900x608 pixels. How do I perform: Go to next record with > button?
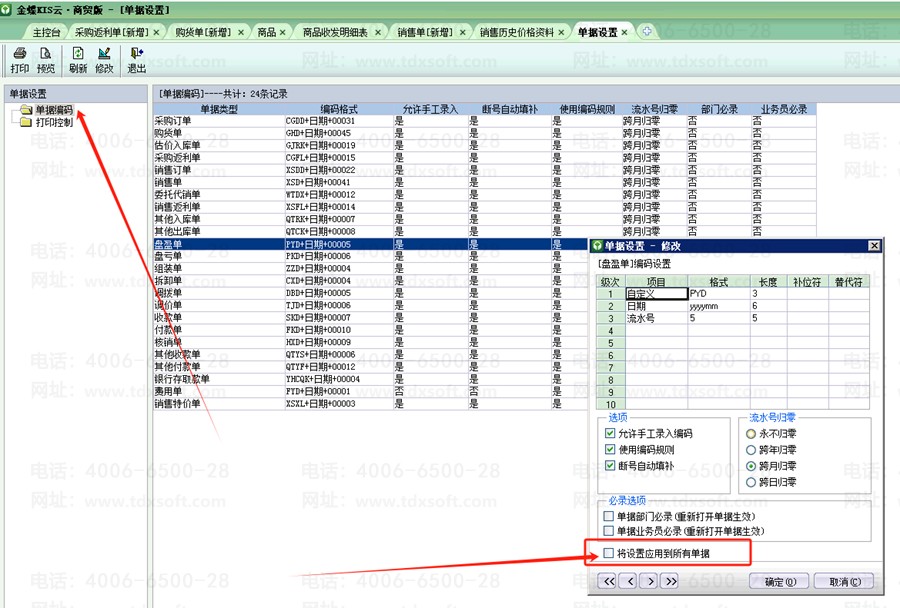[649, 581]
